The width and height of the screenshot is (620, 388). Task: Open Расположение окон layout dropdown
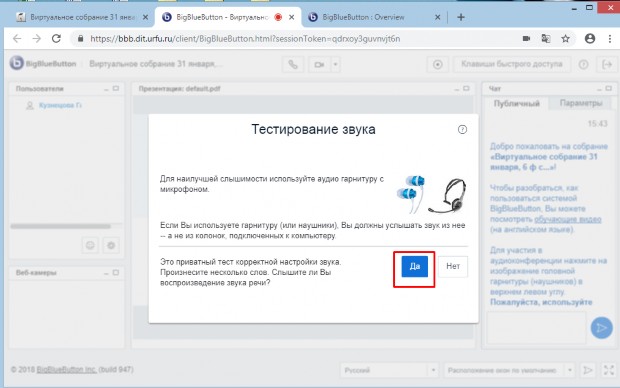click(509, 370)
